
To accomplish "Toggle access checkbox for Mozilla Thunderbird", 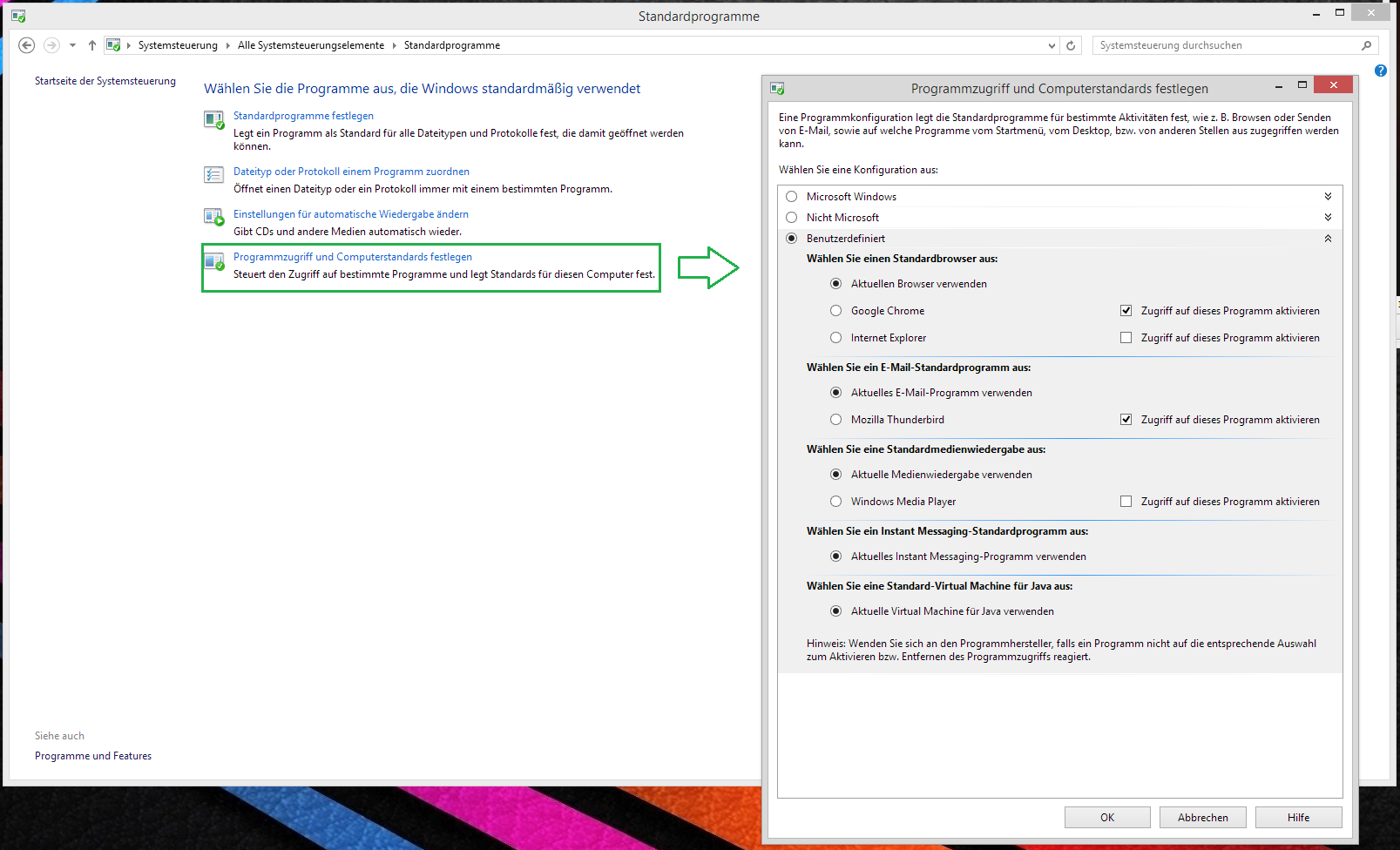I will 1126,420.
